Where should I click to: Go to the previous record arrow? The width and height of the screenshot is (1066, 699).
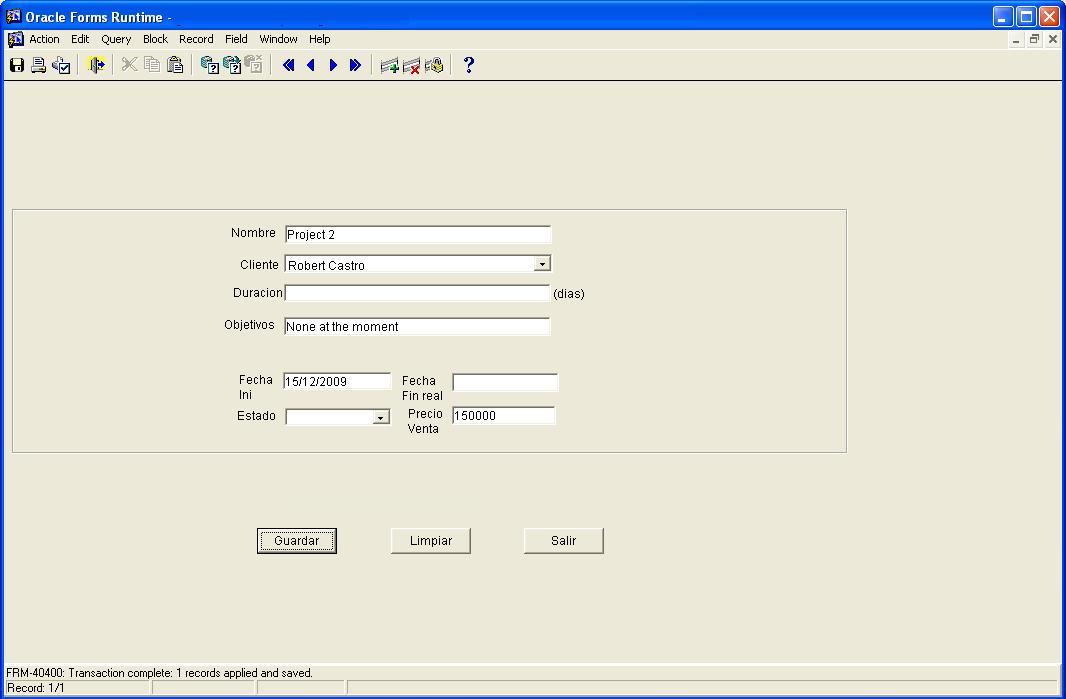click(x=311, y=65)
